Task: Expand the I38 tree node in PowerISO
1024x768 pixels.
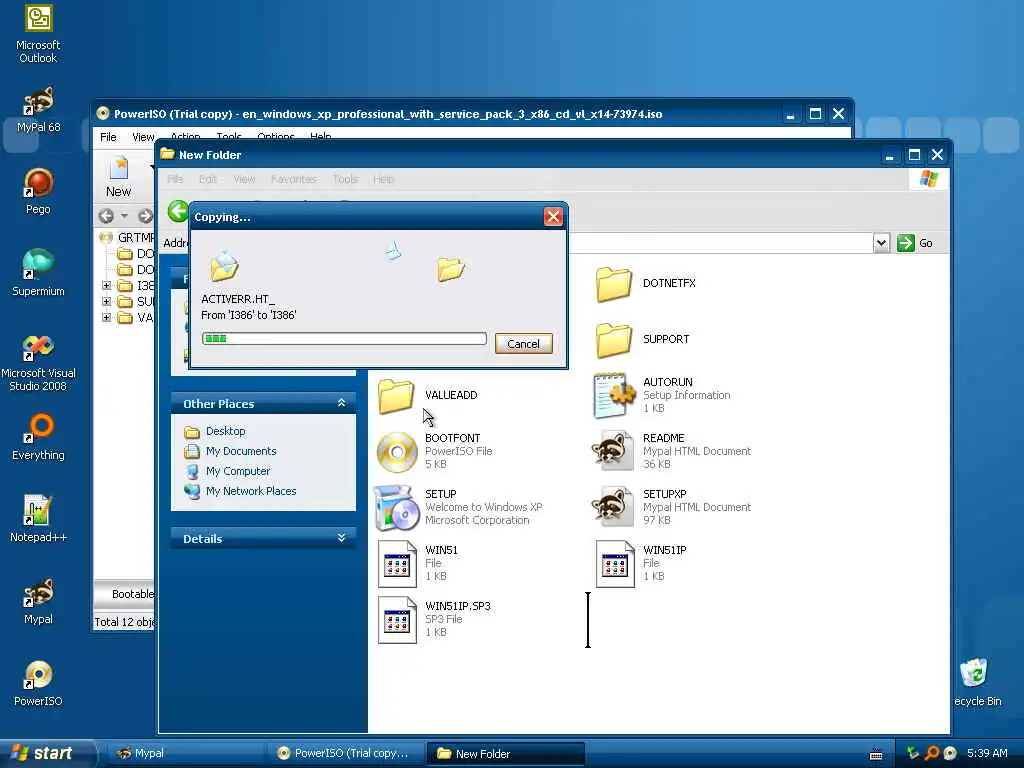Action: coord(106,285)
